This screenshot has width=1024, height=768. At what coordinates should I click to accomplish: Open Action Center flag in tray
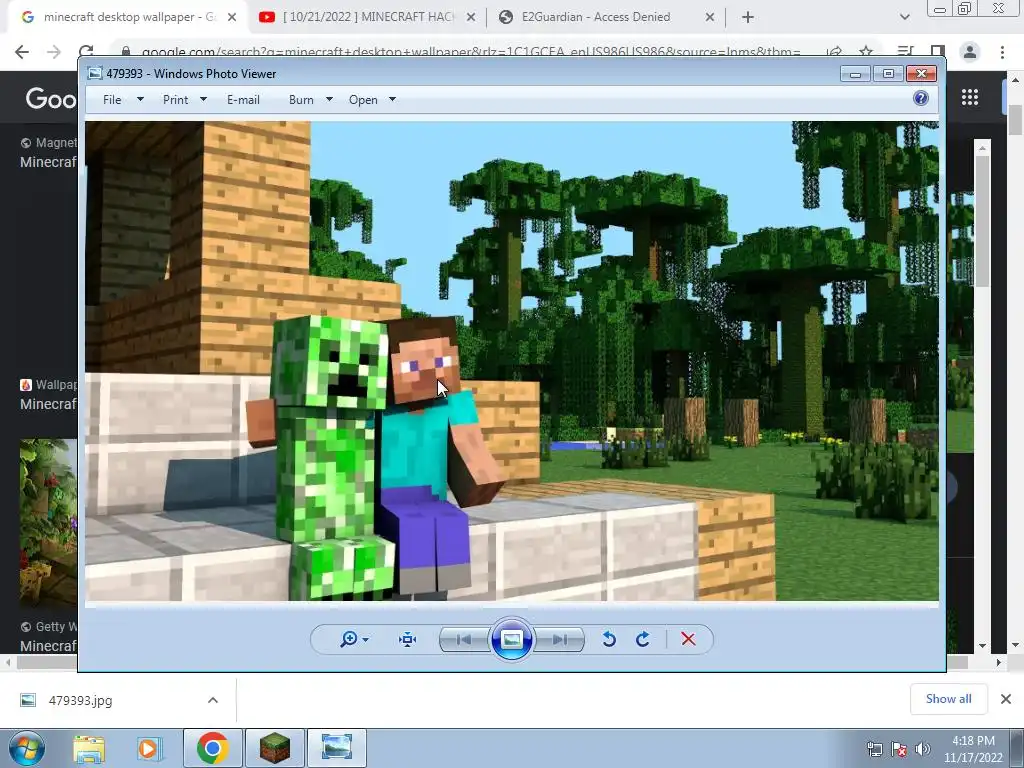click(x=899, y=749)
